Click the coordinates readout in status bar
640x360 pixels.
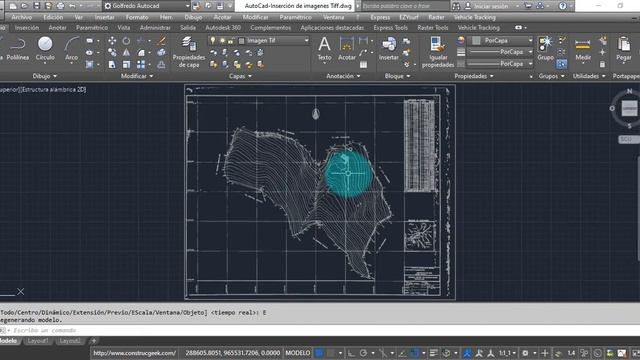pyautogui.click(x=233, y=353)
